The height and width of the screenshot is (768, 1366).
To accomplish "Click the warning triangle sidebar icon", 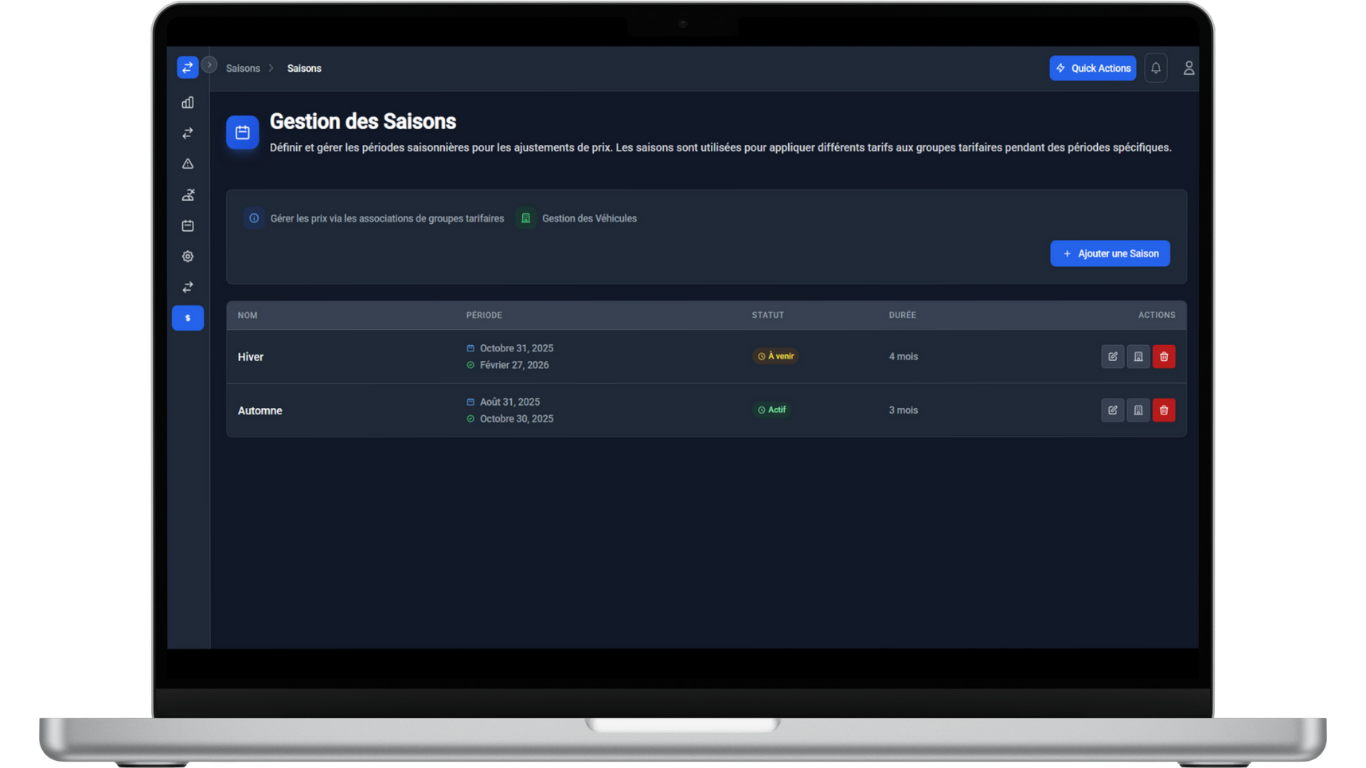I will click(x=187, y=164).
